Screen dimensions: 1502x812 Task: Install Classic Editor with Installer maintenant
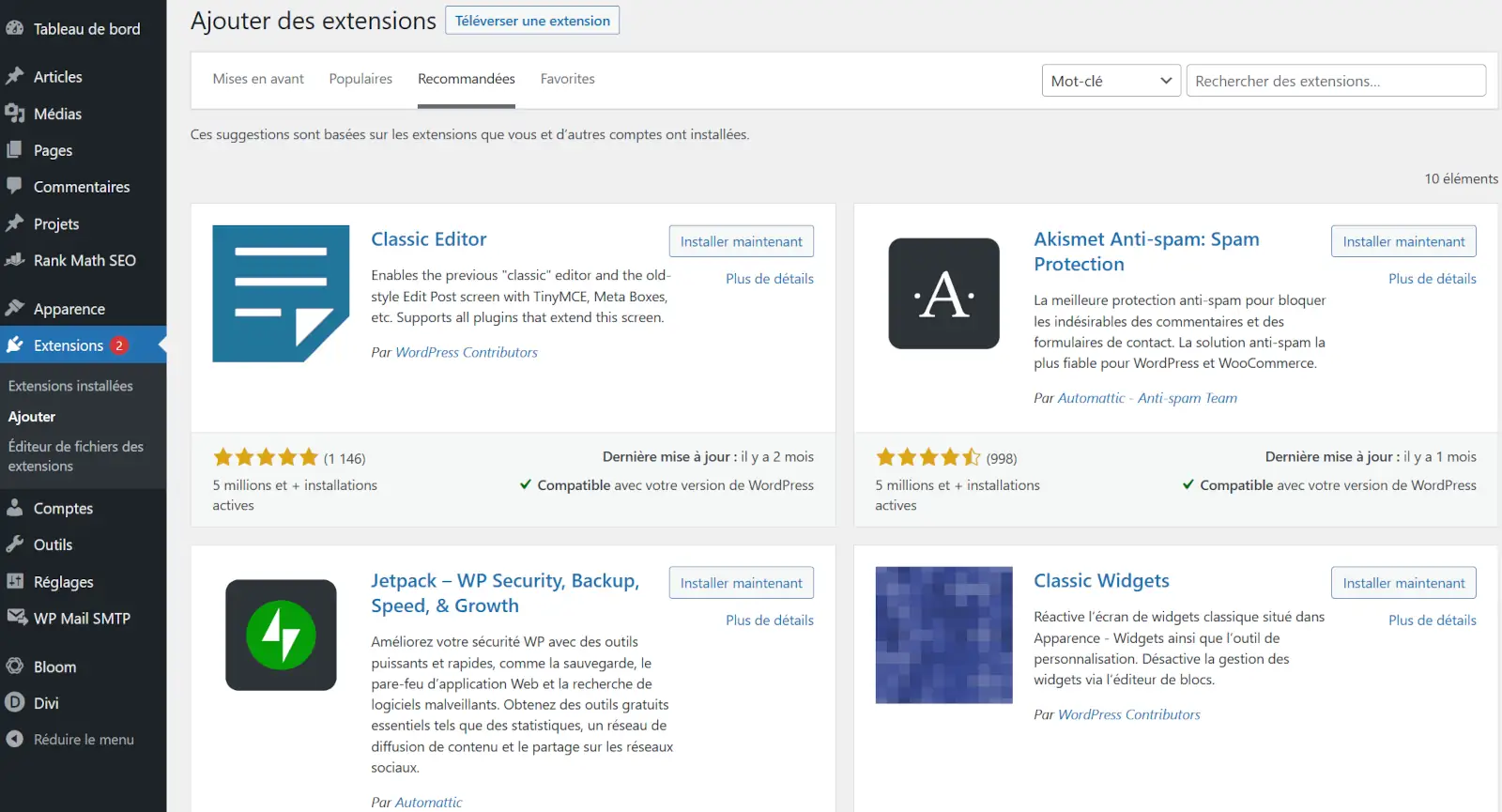[x=742, y=241]
